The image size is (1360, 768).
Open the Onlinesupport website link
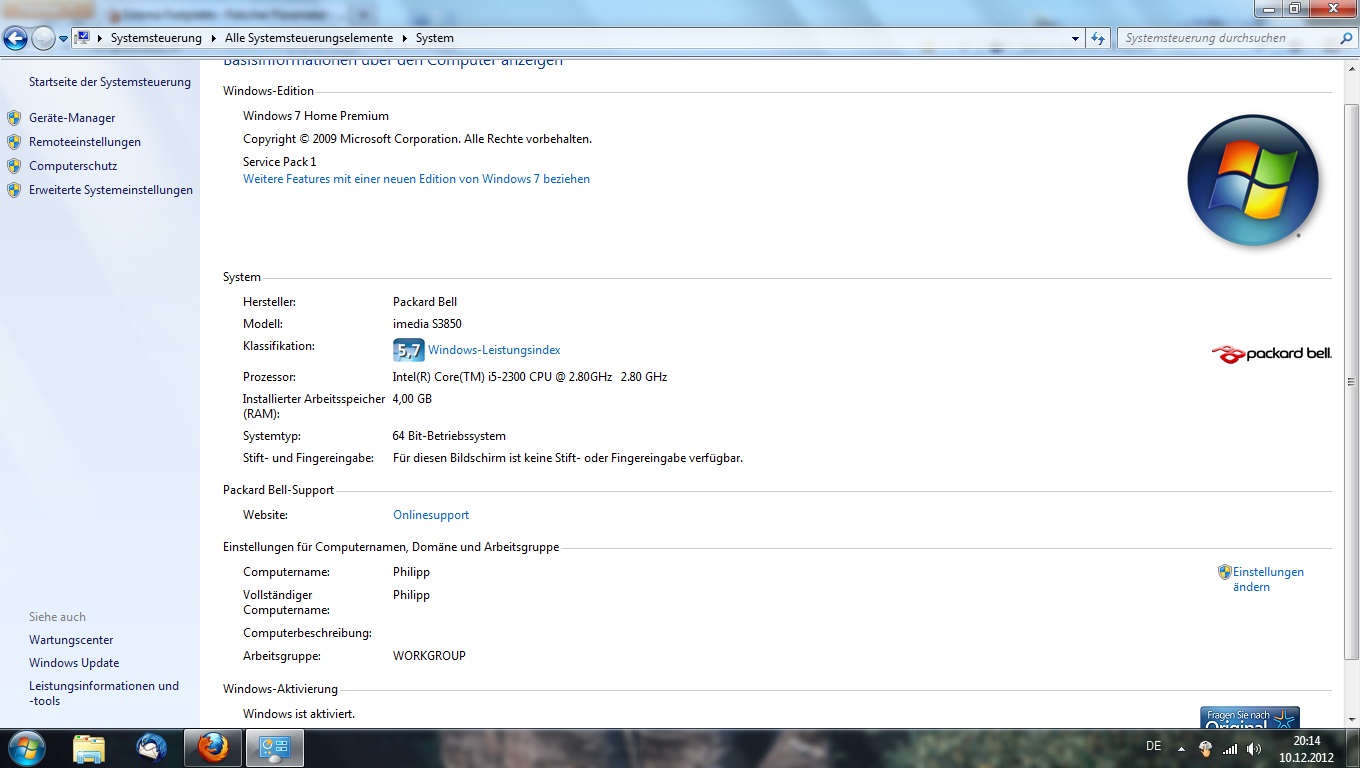431,515
